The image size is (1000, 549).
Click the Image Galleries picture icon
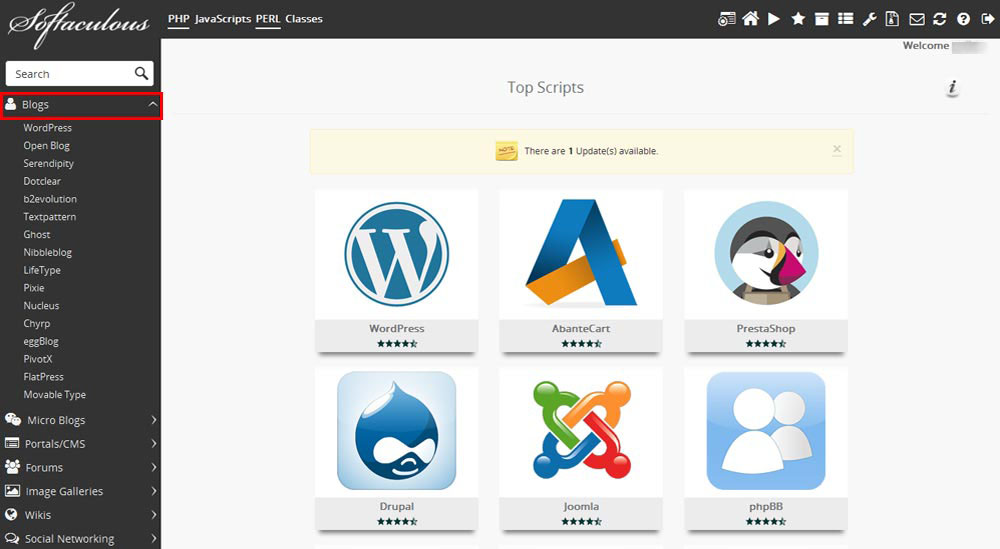coord(12,490)
